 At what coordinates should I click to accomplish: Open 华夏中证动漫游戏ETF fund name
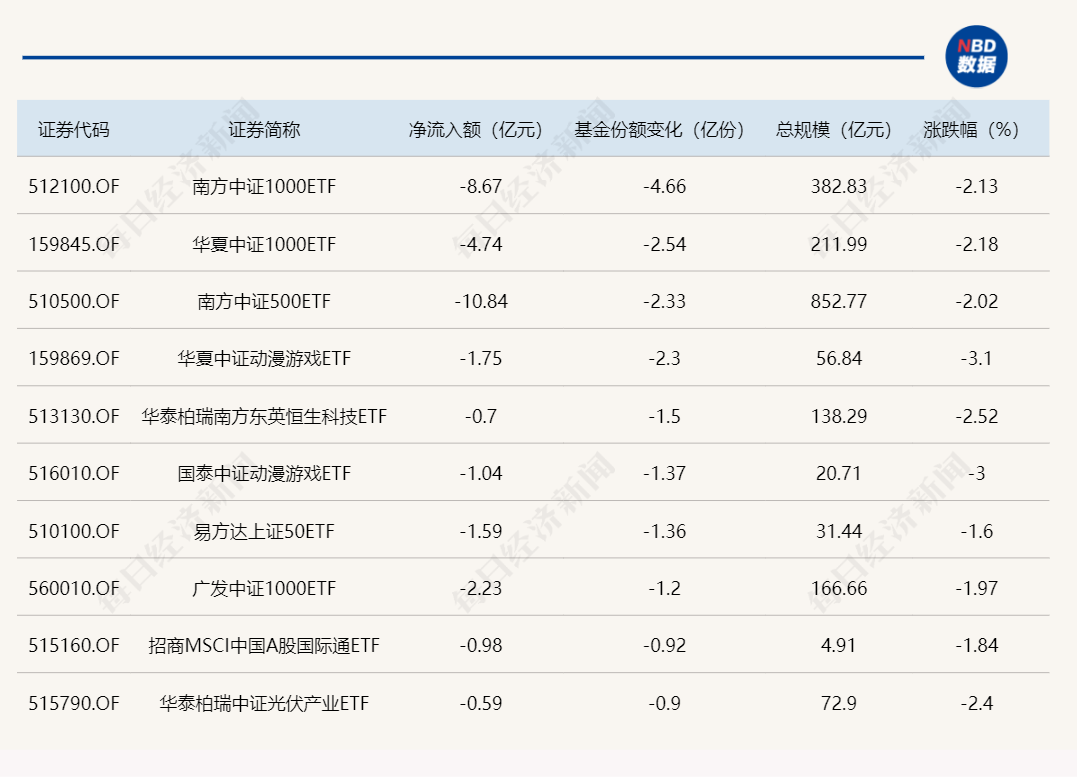click(x=264, y=358)
